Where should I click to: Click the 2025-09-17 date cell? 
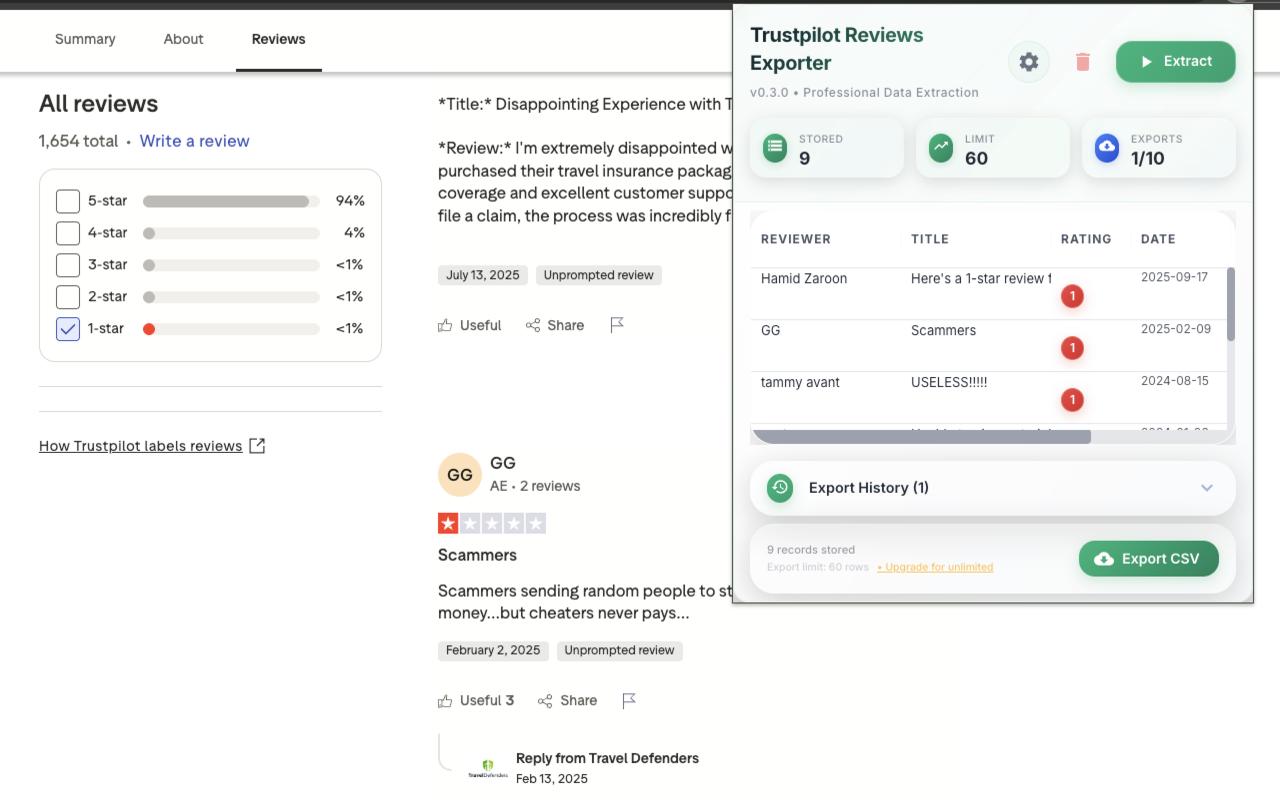click(x=1175, y=277)
